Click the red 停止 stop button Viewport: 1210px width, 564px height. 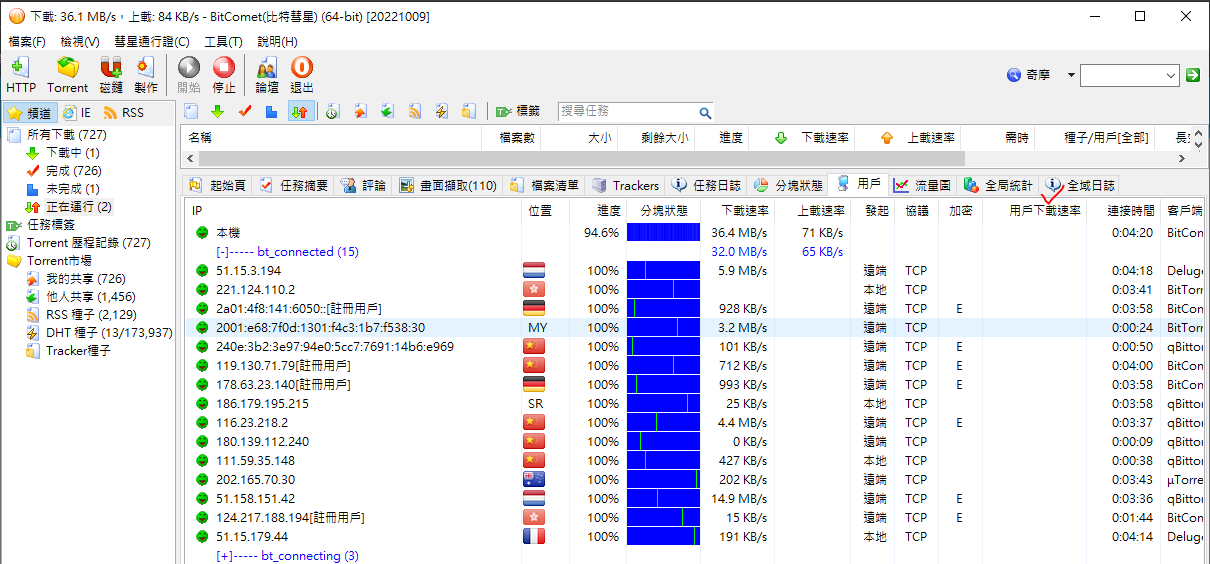tap(224, 75)
